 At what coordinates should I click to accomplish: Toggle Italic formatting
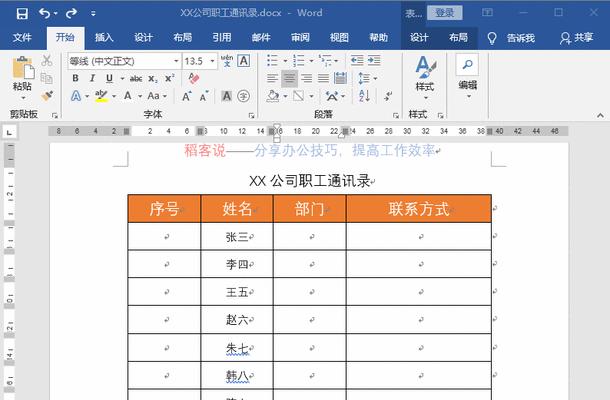point(92,78)
